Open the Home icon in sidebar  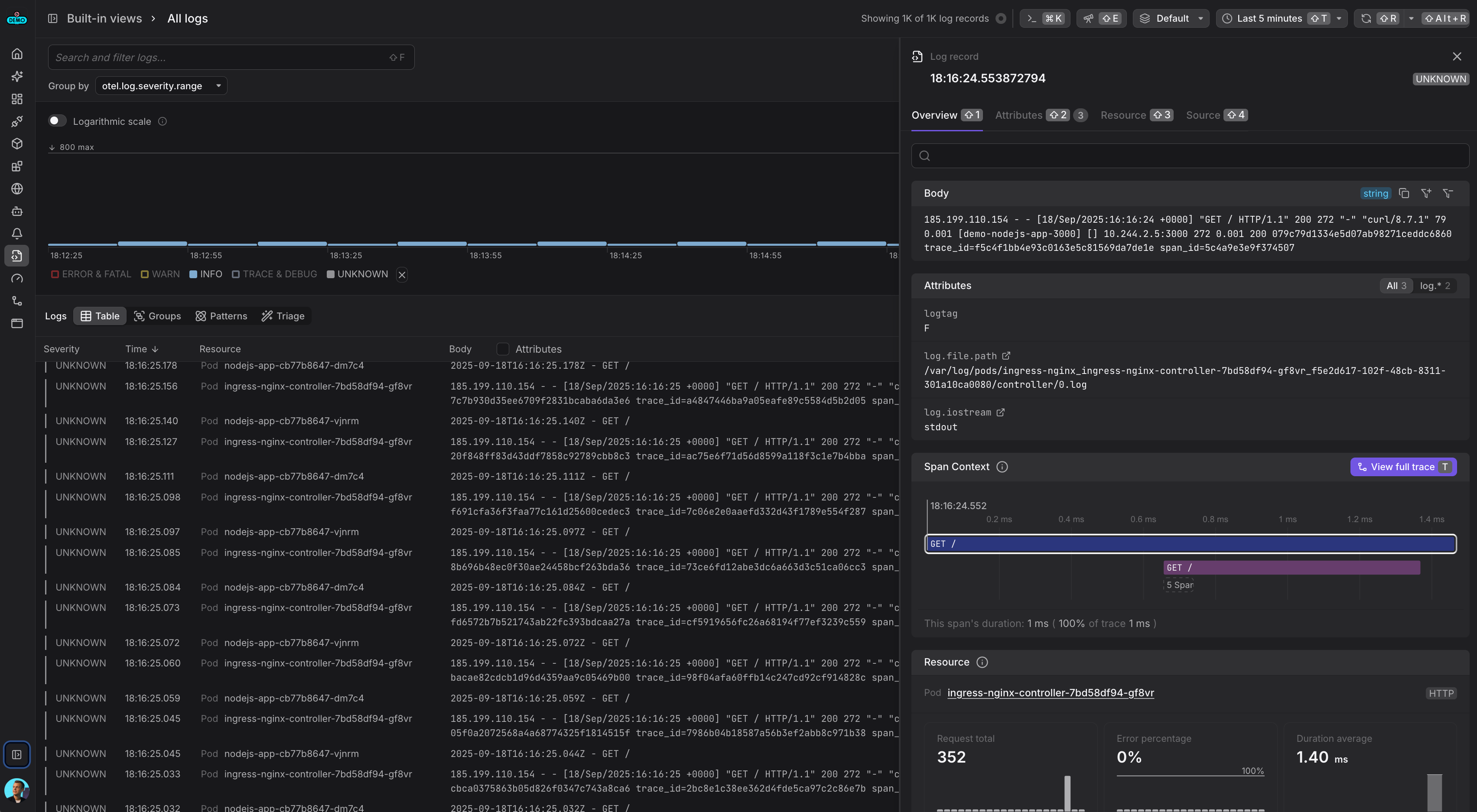[17, 54]
